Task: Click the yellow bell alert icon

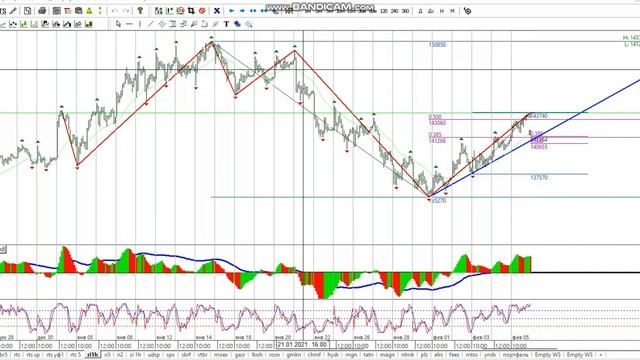Action: click(89, 11)
